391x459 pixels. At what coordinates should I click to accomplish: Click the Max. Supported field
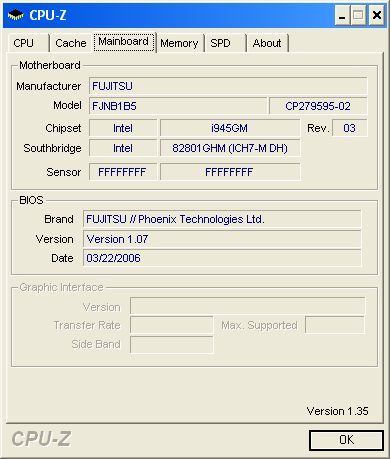(335, 325)
